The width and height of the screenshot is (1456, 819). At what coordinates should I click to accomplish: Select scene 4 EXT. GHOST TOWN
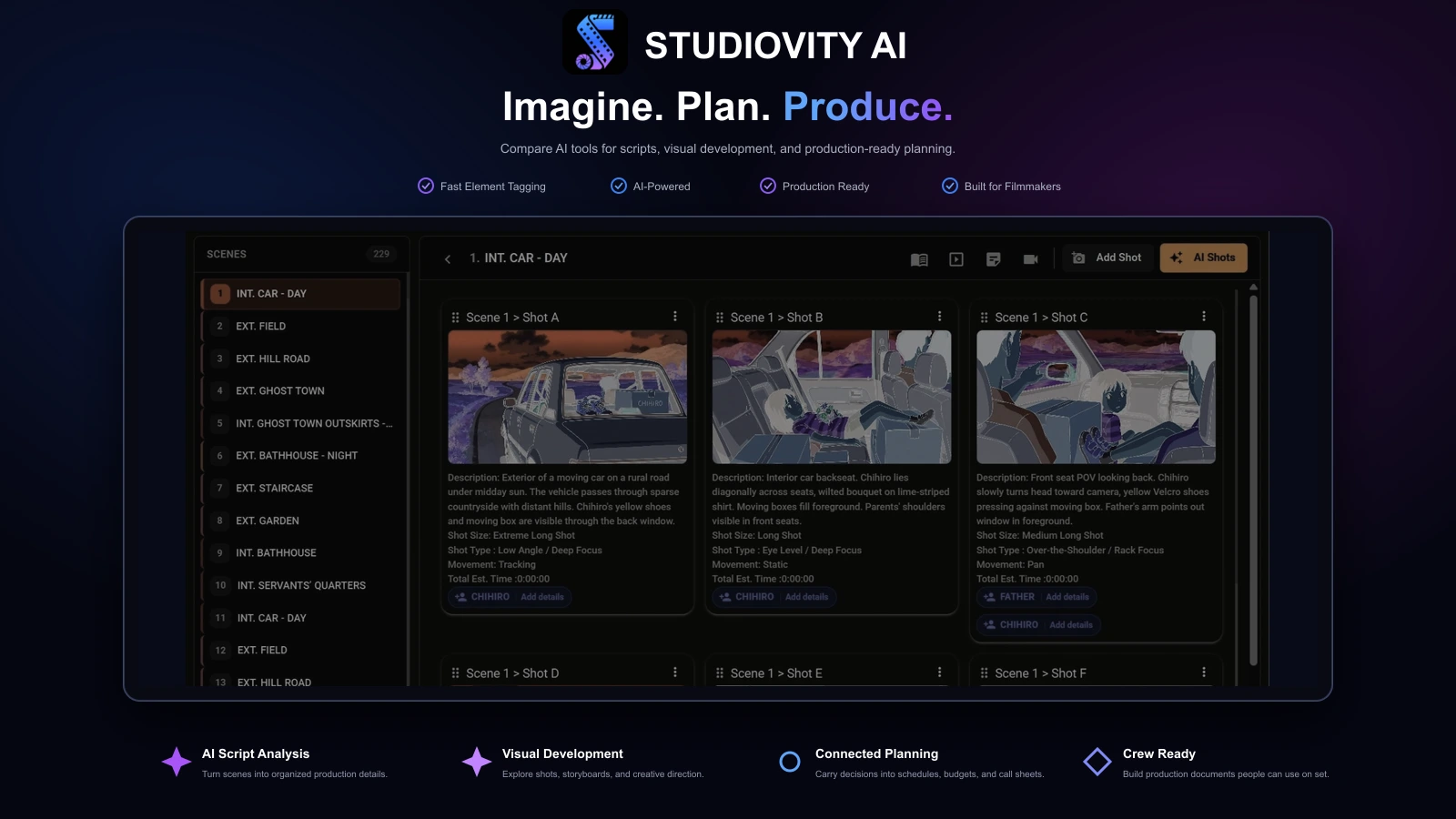point(300,390)
